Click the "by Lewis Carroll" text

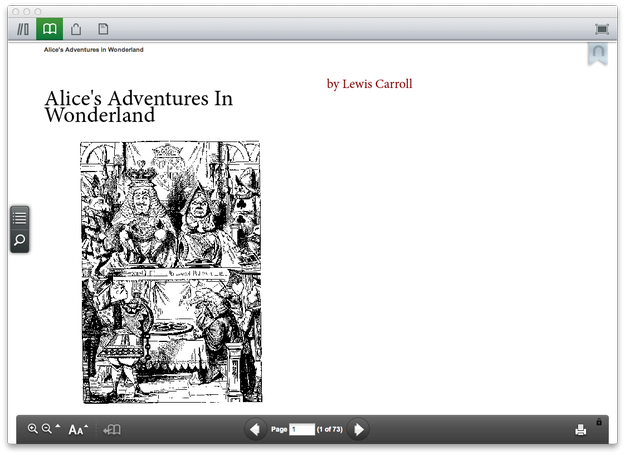369,84
